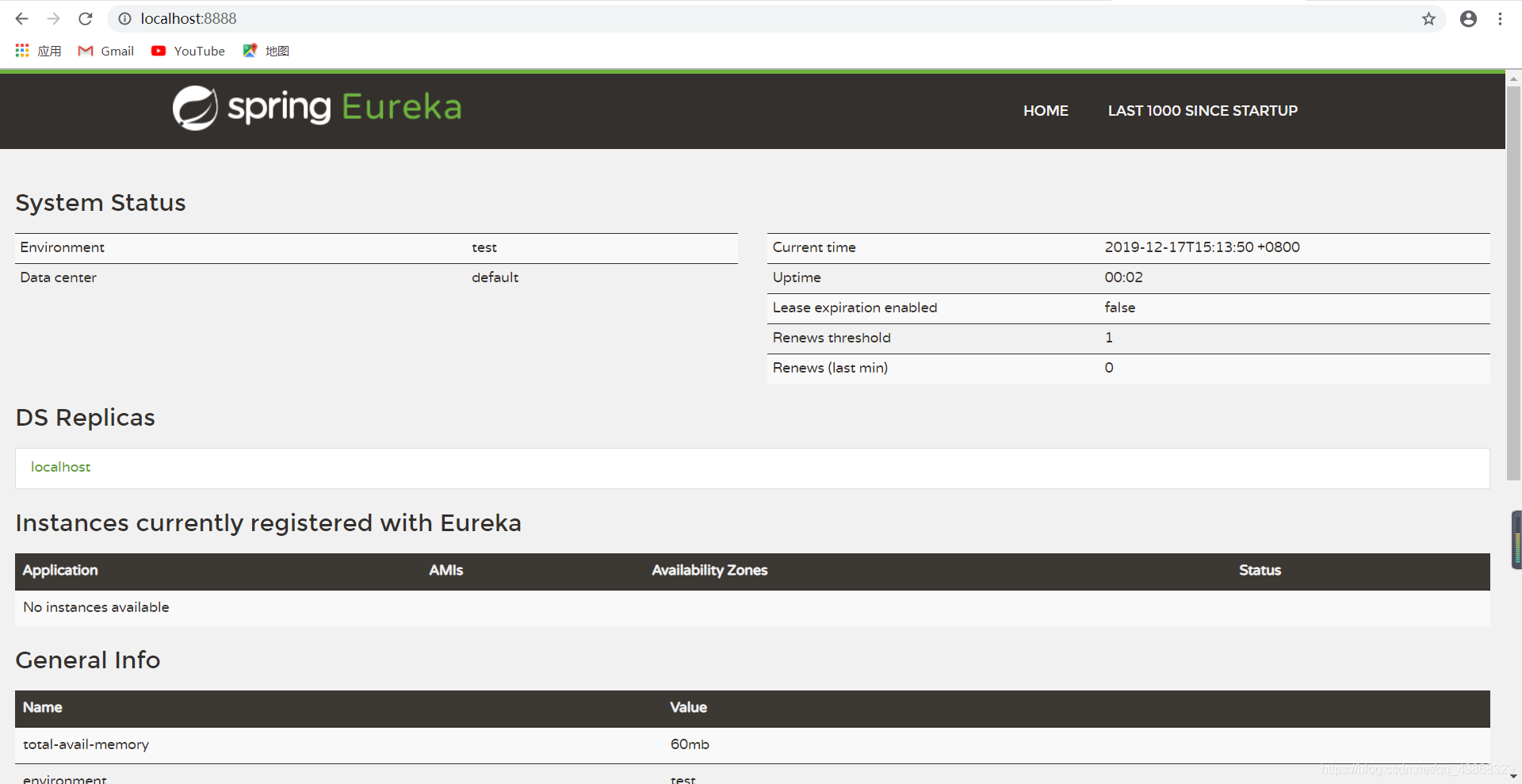
Task: Click the DS Replicas heading
Action: pyautogui.click(x=86, y=418)
